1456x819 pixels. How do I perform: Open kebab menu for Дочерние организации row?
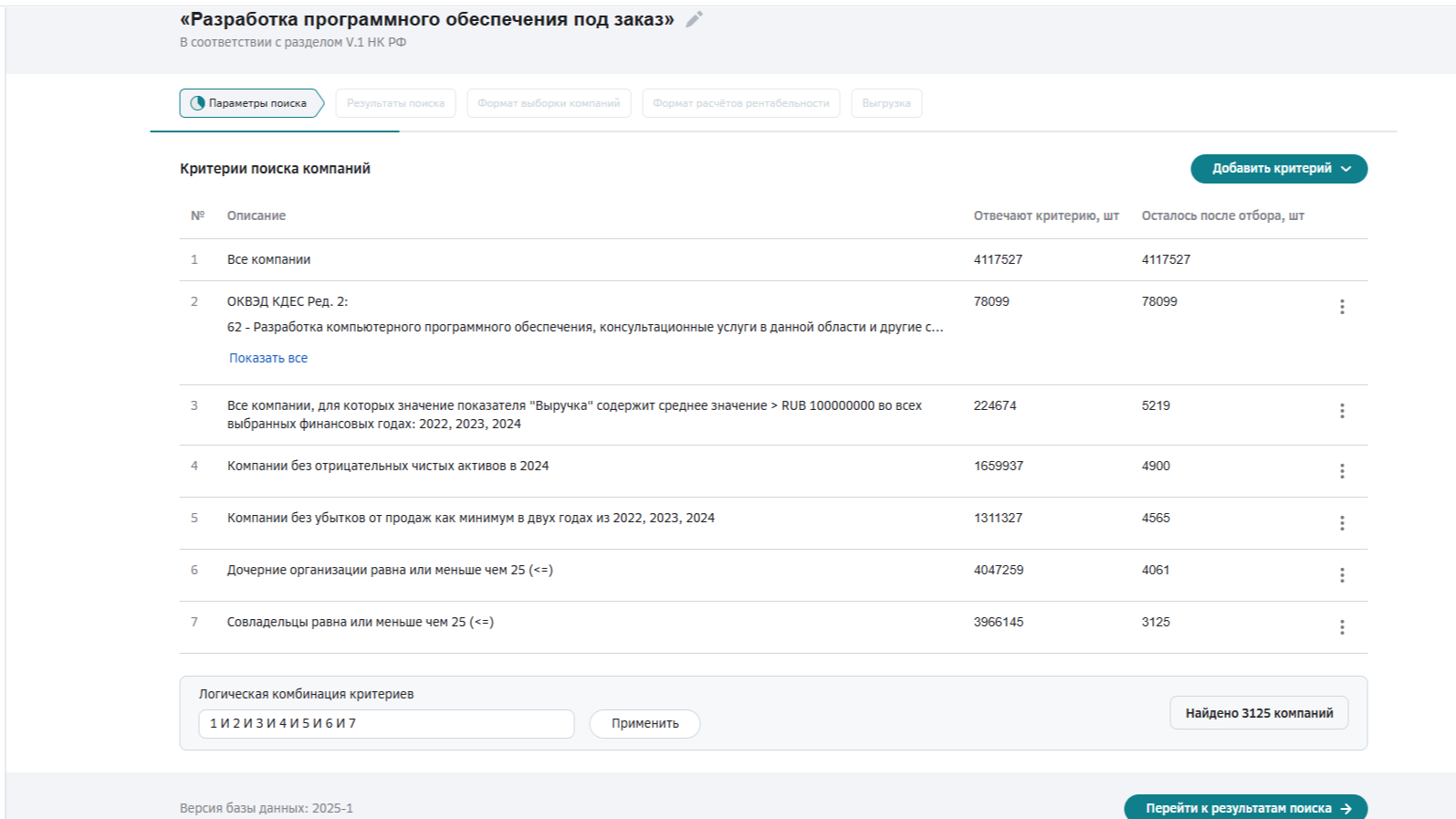(x=1341, y=575)
